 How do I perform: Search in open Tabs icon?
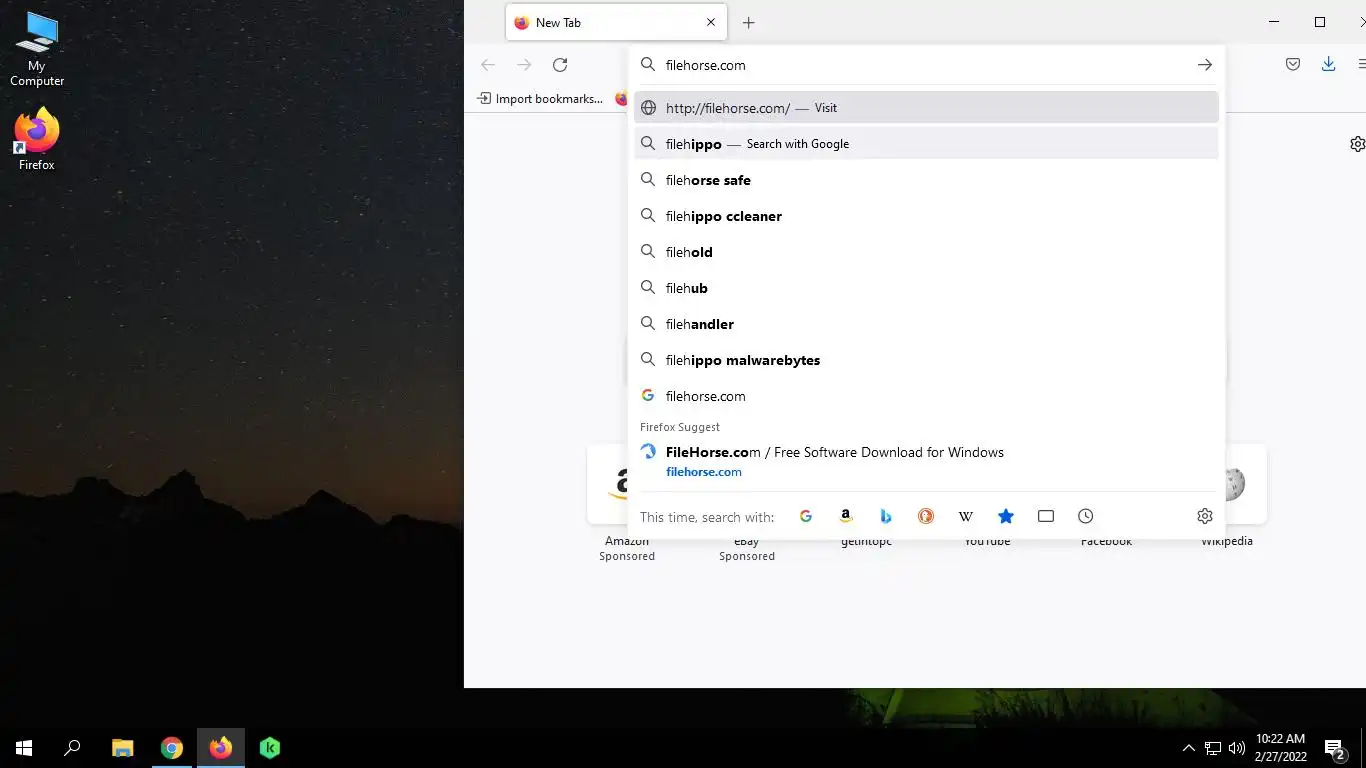coord(1046,516)
